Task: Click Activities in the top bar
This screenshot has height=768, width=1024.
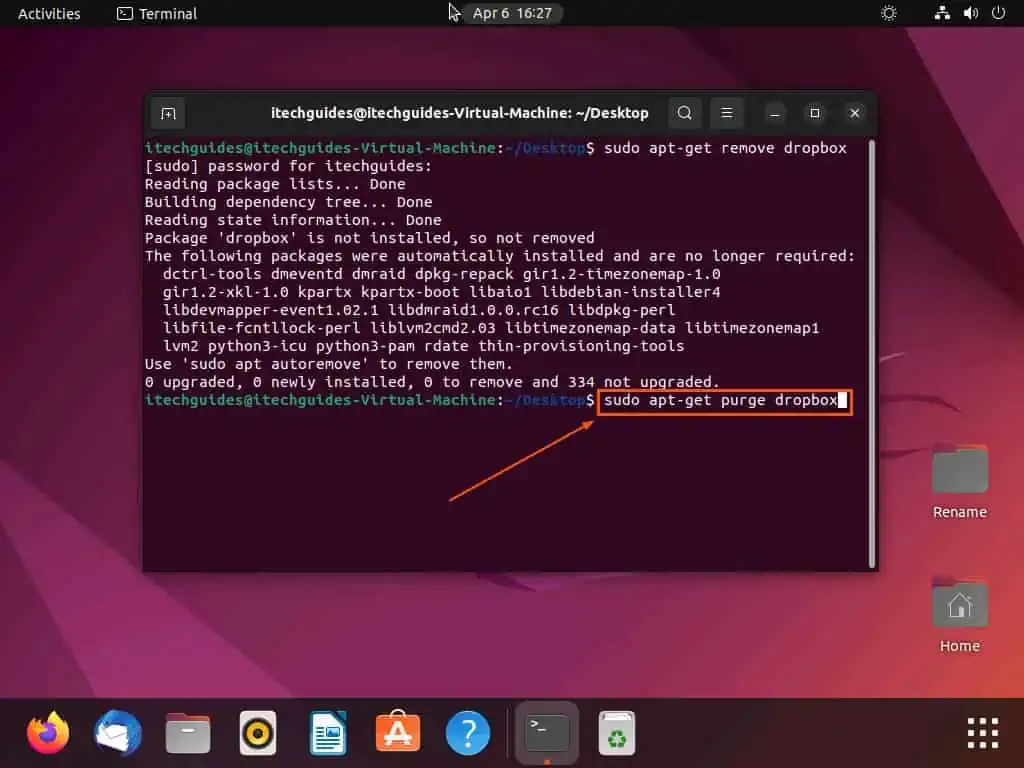Action: click(x=47, y=13)
